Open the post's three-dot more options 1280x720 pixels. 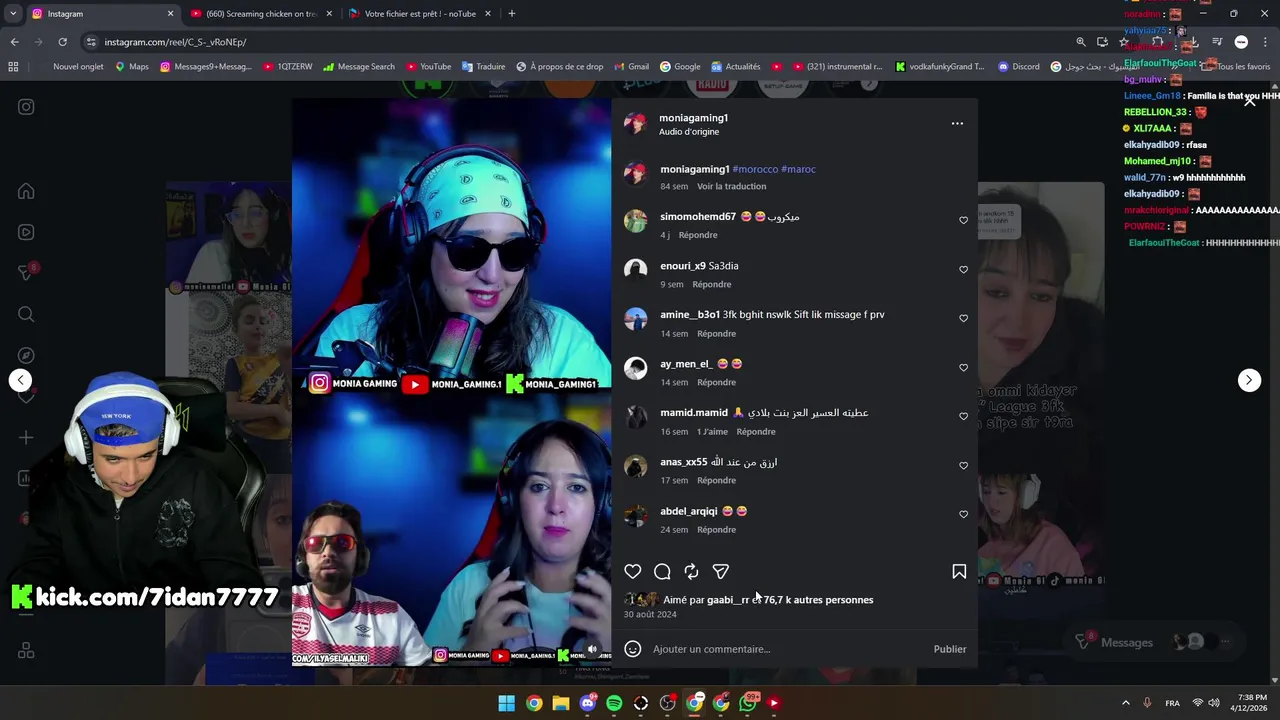pos(957,124)
